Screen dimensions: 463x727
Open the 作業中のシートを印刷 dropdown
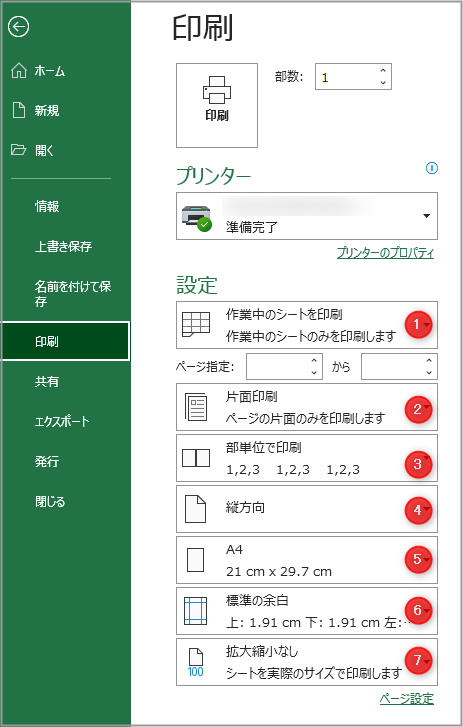[x=307, y=325]
